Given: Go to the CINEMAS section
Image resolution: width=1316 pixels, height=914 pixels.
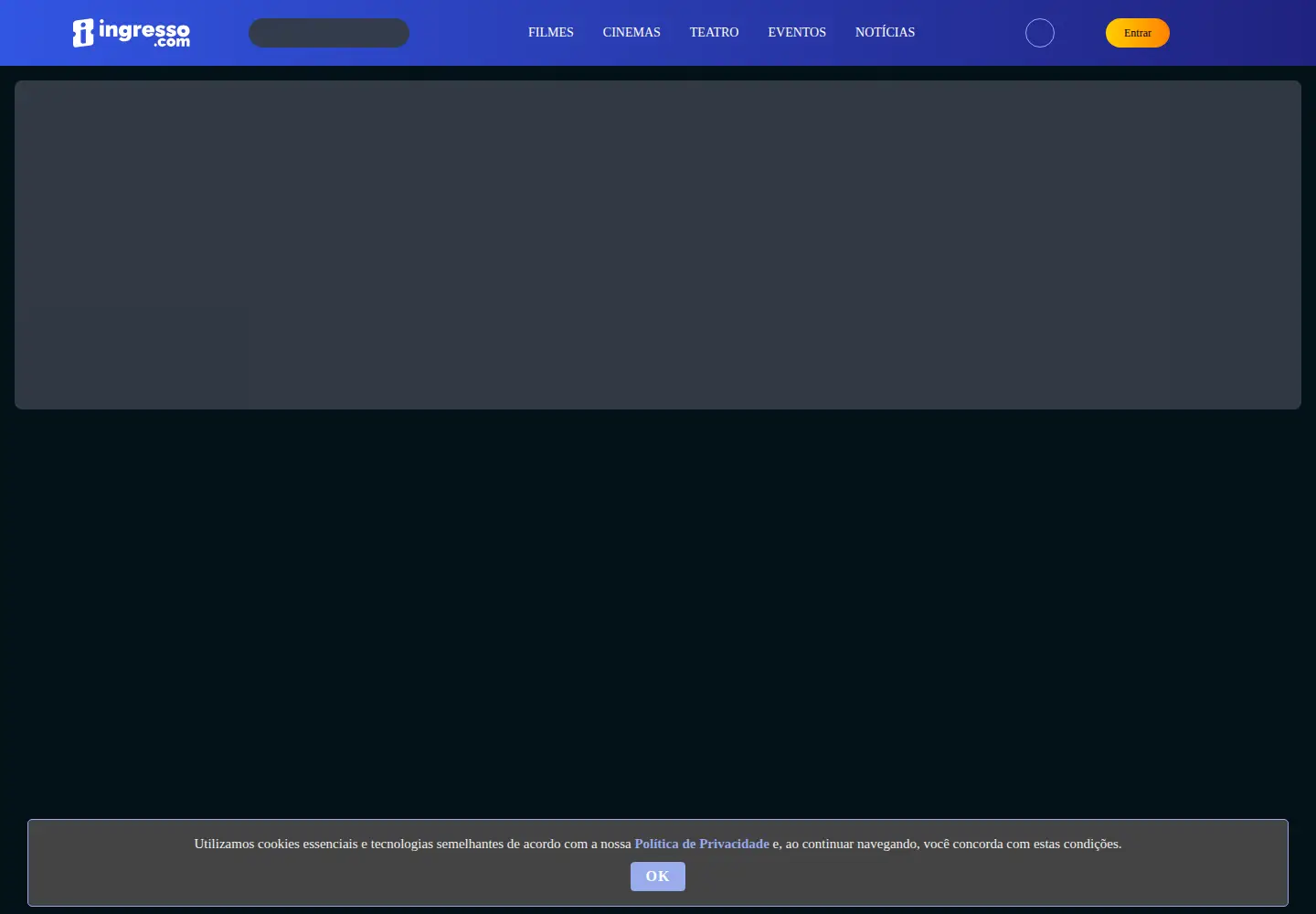Looking at the screenshot, I should point(631,32).
